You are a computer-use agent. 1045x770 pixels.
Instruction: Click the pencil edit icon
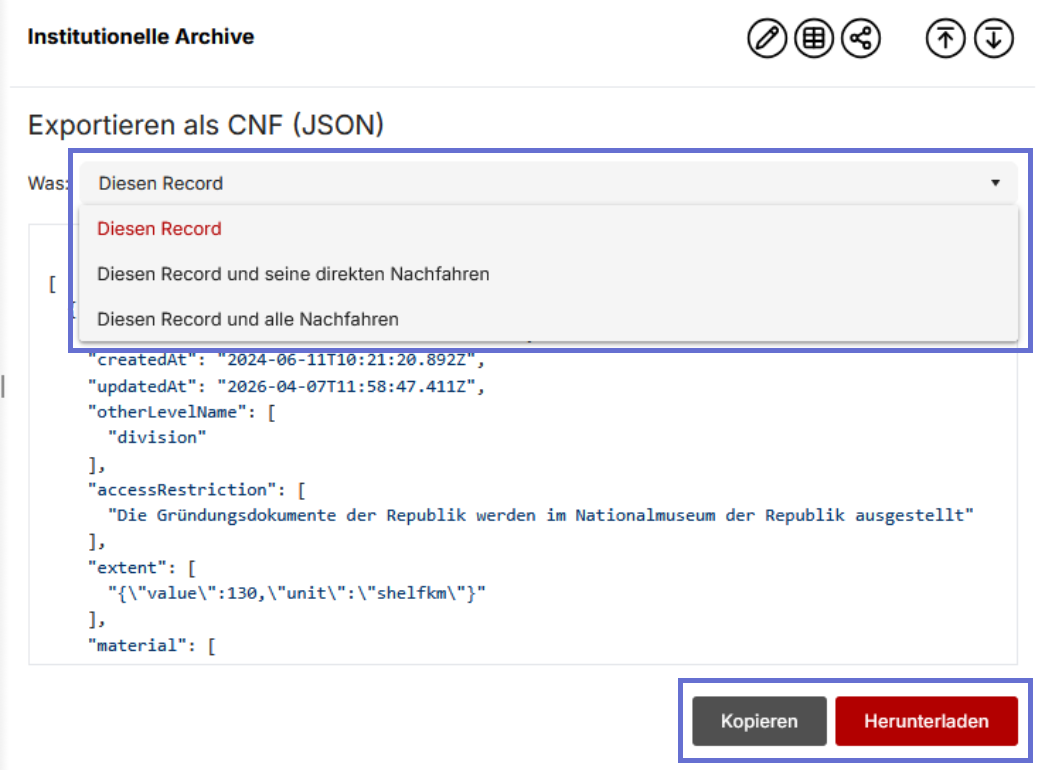(x=766, y=38)
